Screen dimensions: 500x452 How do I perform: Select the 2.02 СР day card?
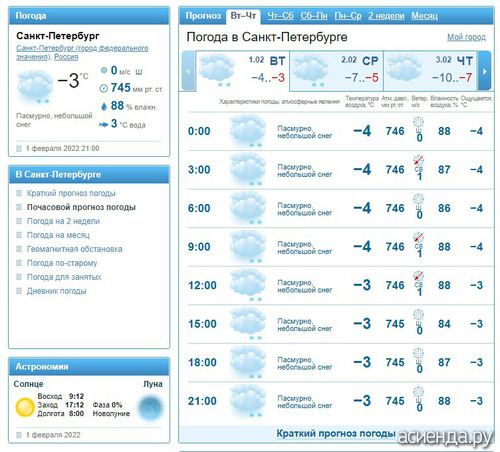click(x=336, y=71)
